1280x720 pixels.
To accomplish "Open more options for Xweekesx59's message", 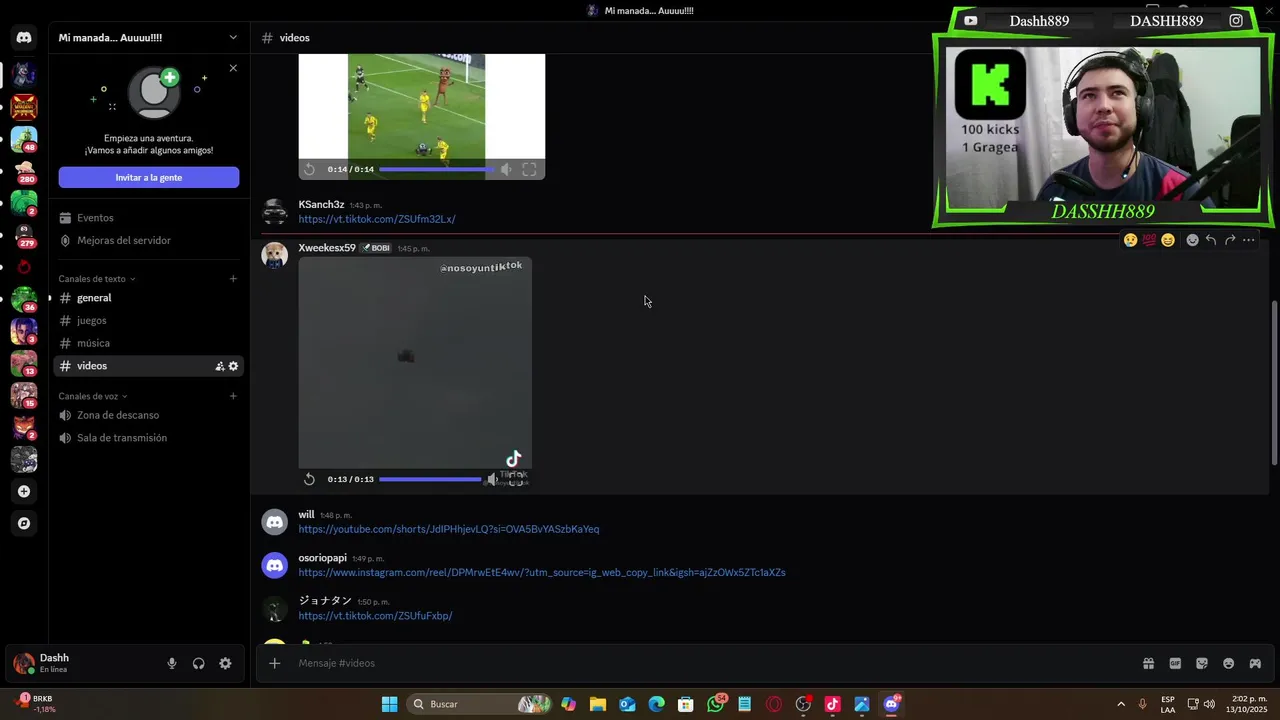I will pyautogui.click(x=1248, y=240).
